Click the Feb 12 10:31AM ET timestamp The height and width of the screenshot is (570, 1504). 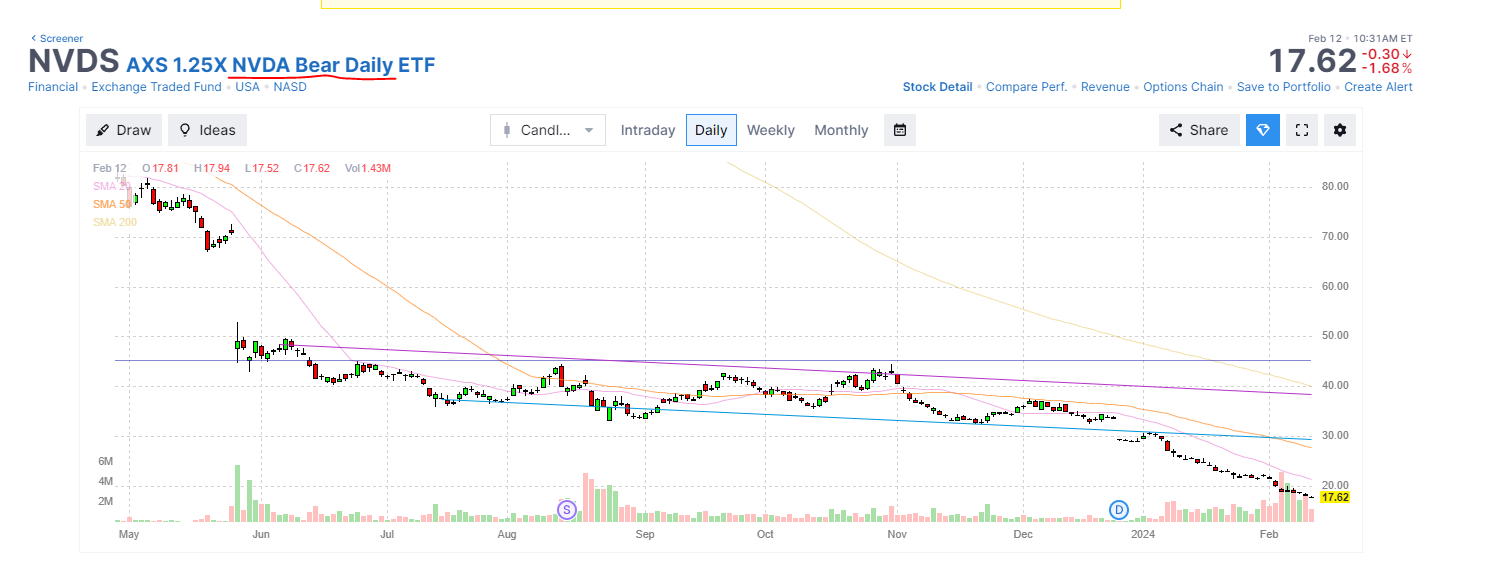1360,38
